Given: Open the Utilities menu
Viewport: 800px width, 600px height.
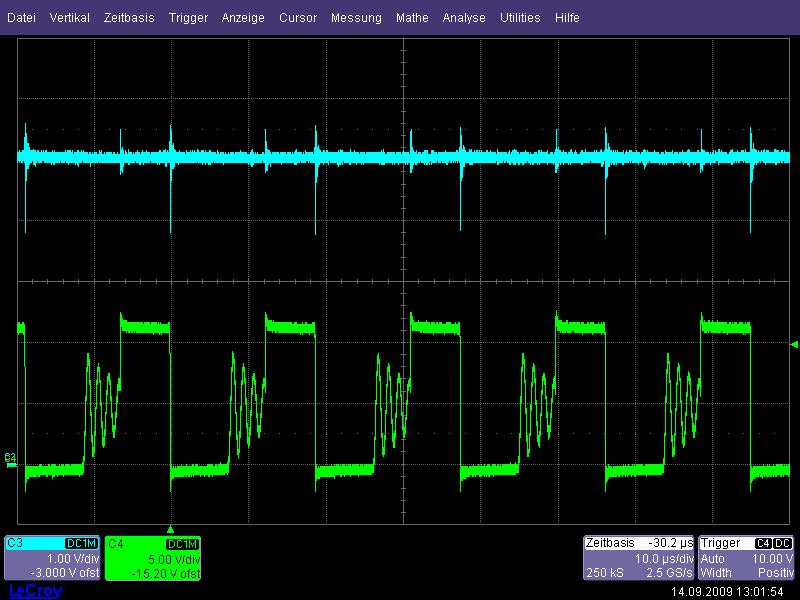Looking at the screenshot, I should point(520,18).
